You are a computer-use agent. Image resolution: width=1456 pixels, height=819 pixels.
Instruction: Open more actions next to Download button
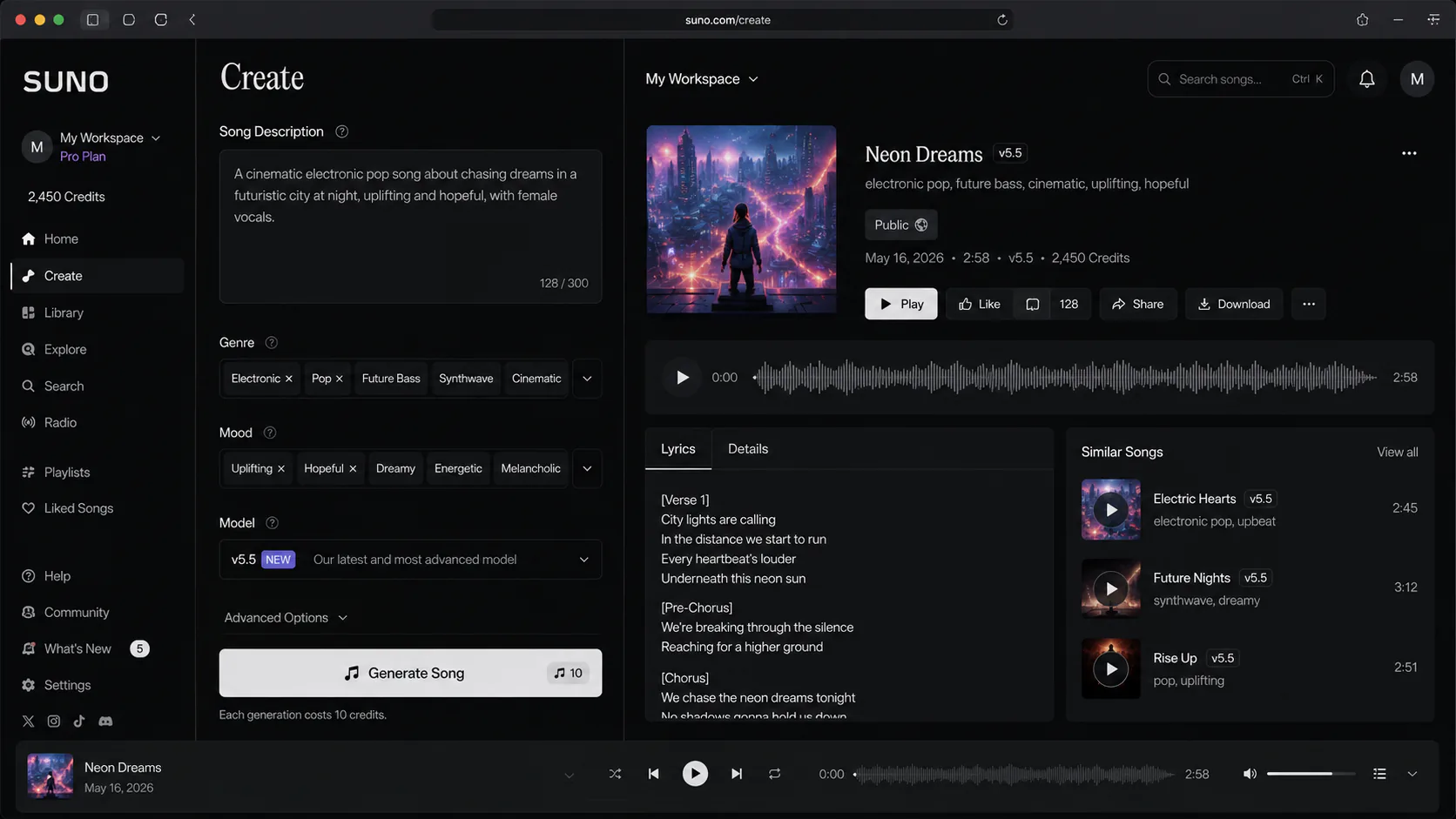(x=1308, y=304)
